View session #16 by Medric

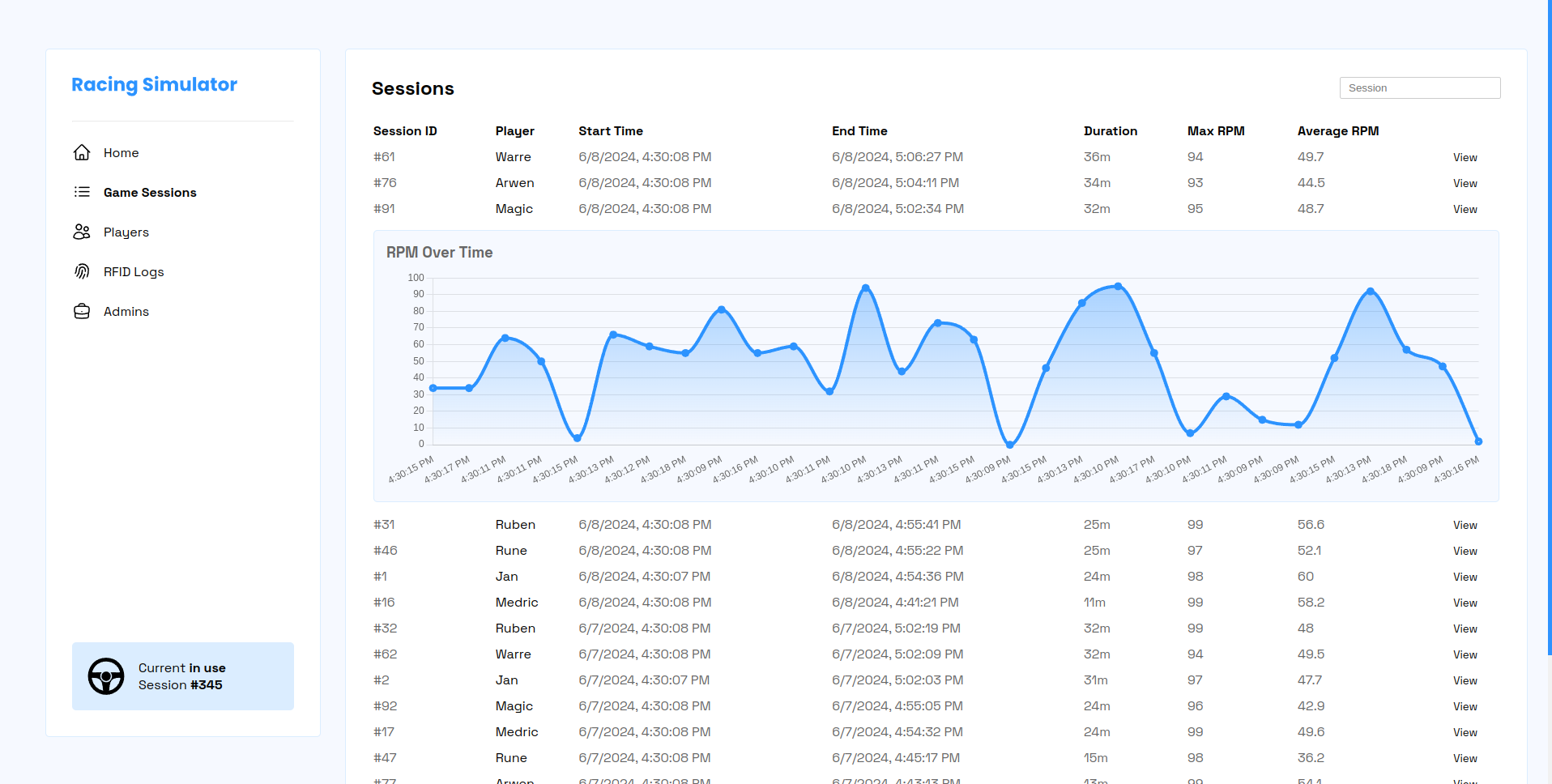1465,603
